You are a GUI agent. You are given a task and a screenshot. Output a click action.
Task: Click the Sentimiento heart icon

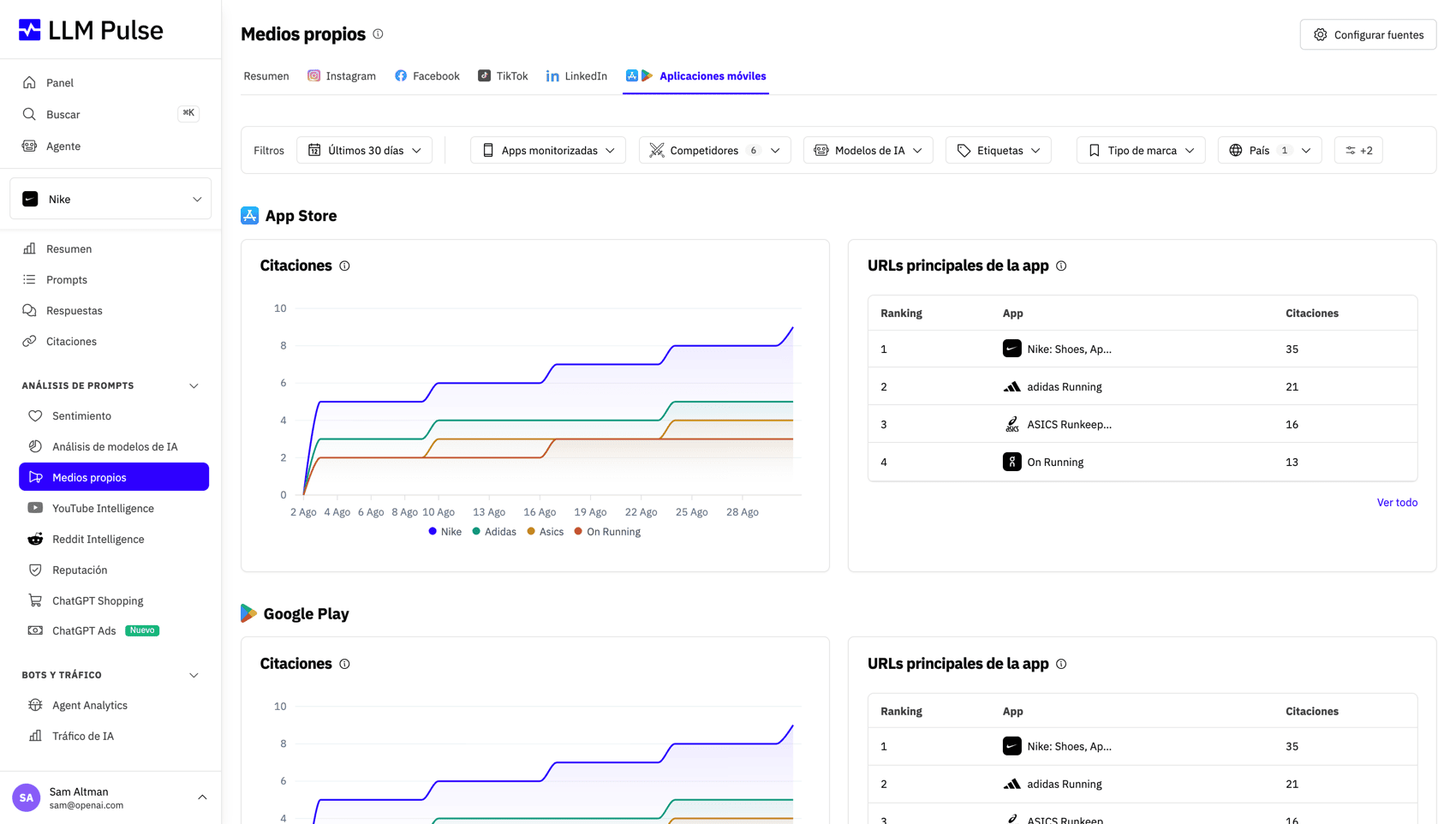click(x=35, y=415)
